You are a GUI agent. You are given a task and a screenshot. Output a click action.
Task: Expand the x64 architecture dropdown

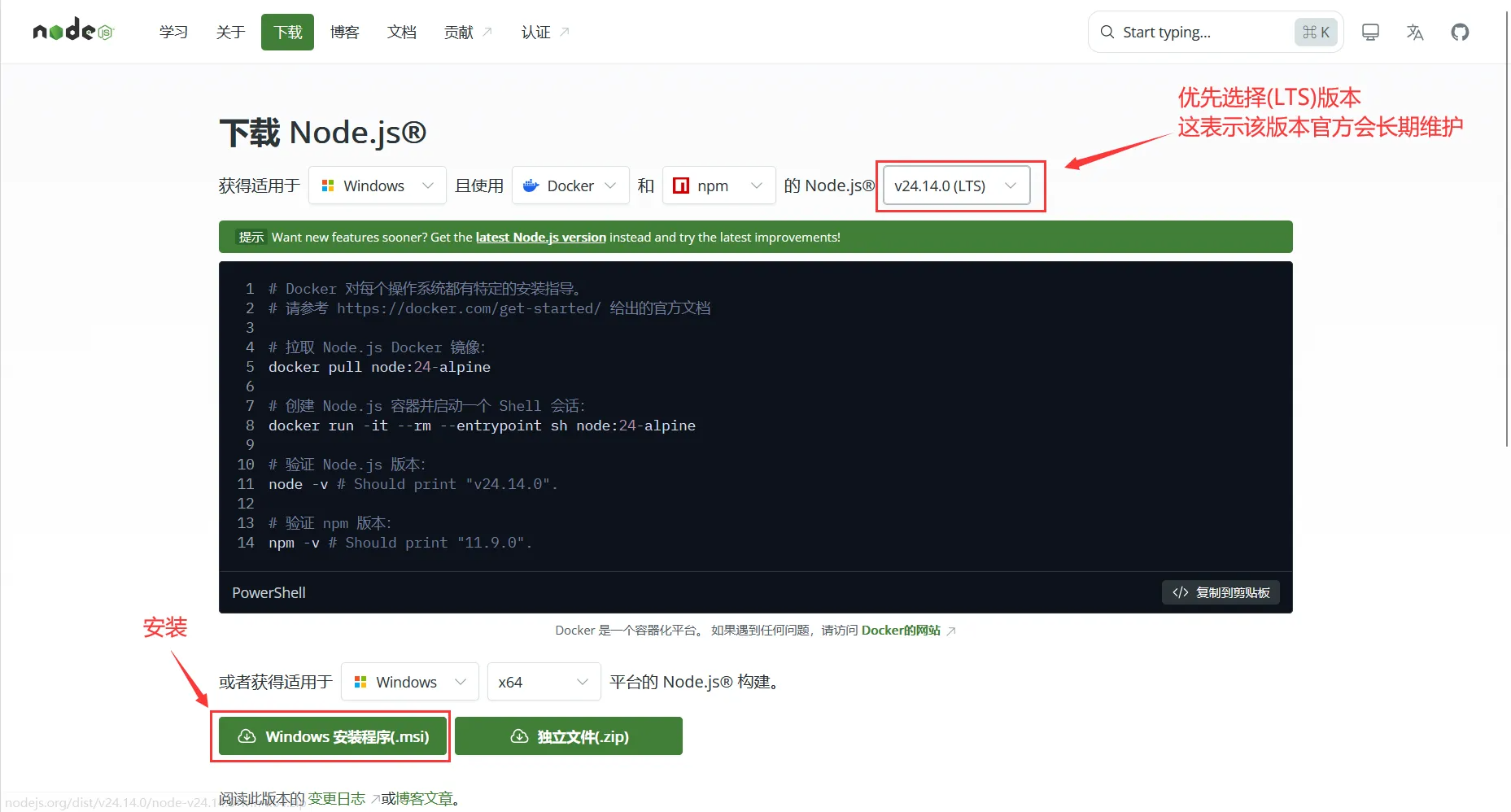tap(544, 682)
